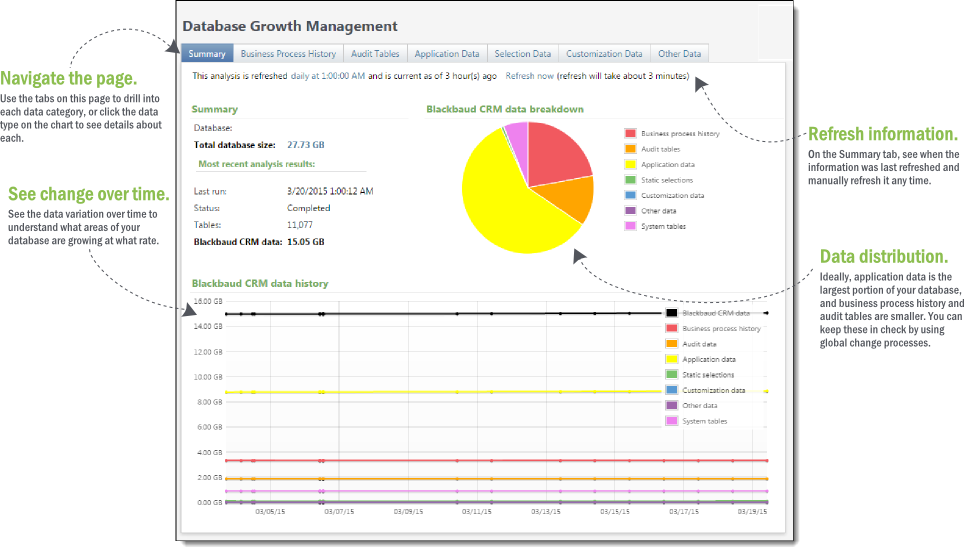Open the Other Data tab
The image size is (964, 552).
pos(679,53)
